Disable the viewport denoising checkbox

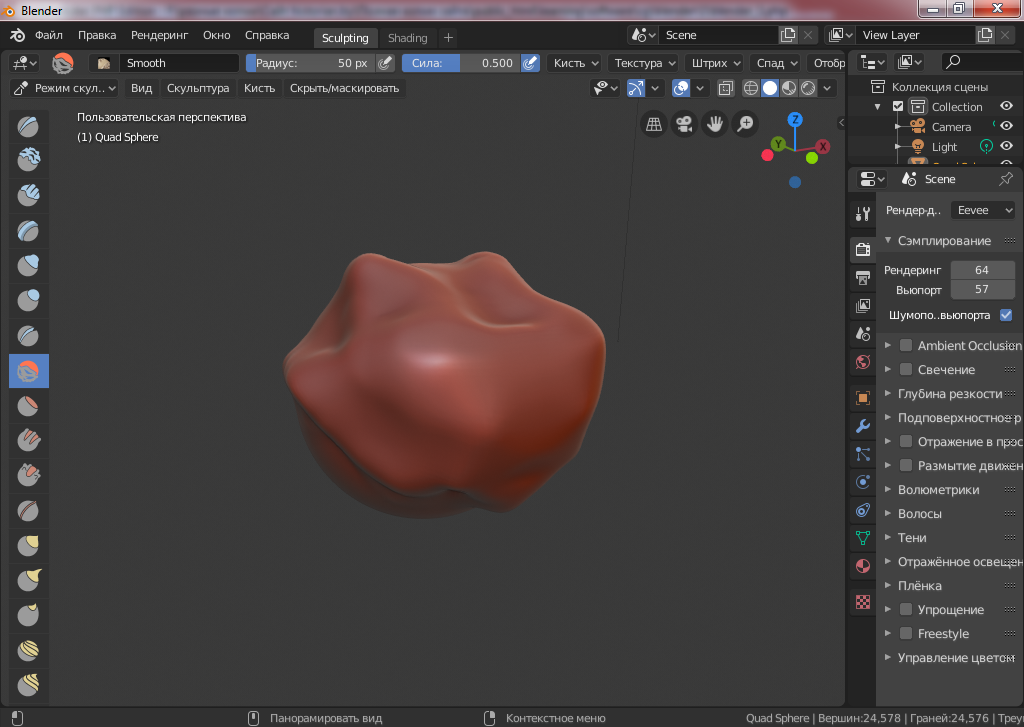(1006, 315)
